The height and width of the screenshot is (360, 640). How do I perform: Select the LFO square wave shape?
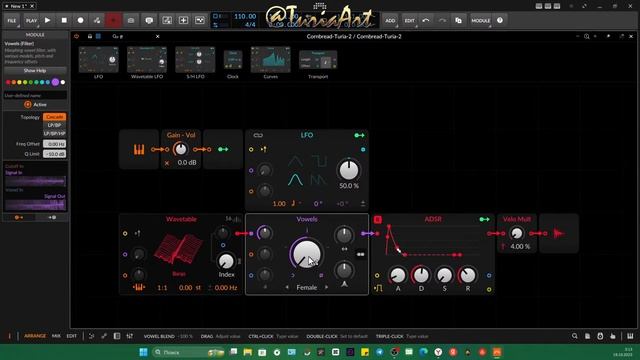coord(319,161)
